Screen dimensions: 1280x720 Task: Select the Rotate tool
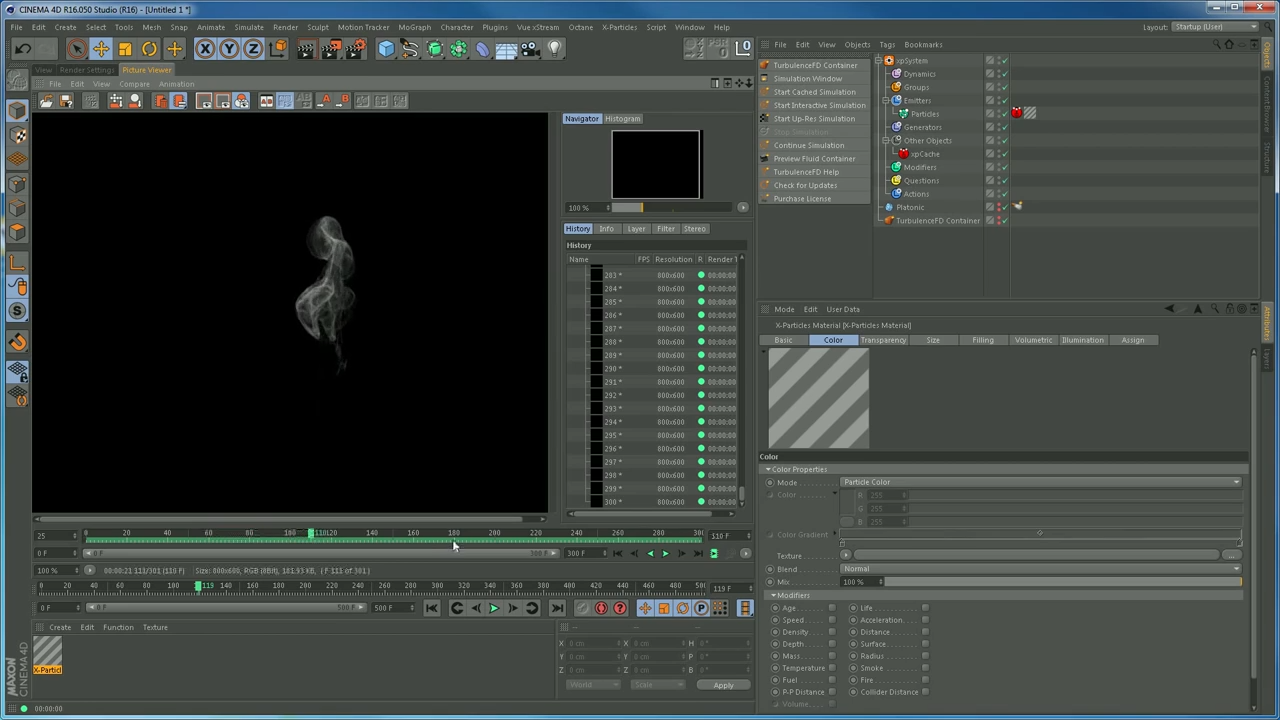(149, 49)
